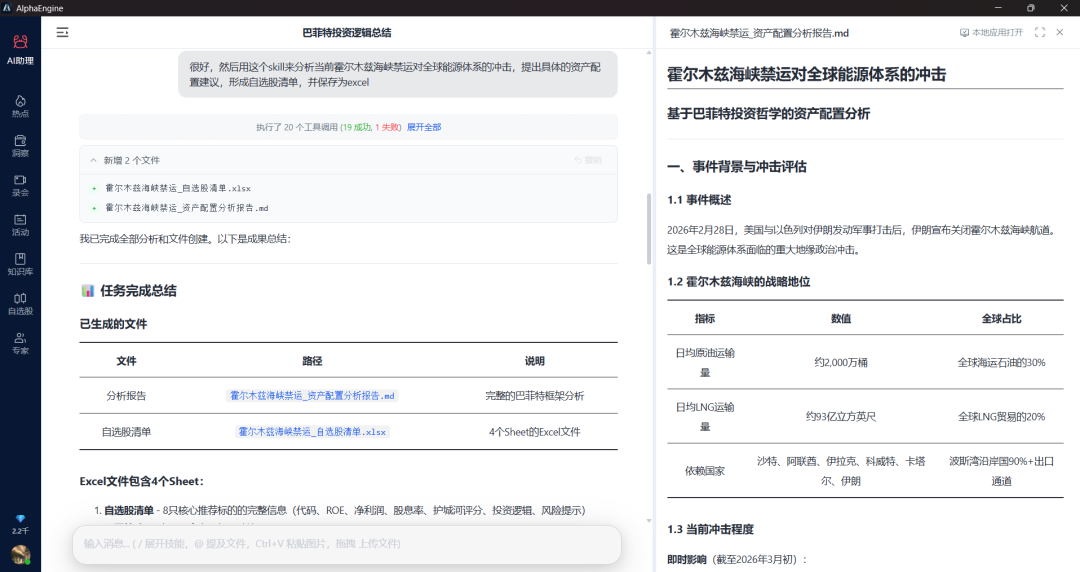Viewport: 1080px width, 572px height.
Task: Close the markdown preview panel
Action: (1059, 32)
